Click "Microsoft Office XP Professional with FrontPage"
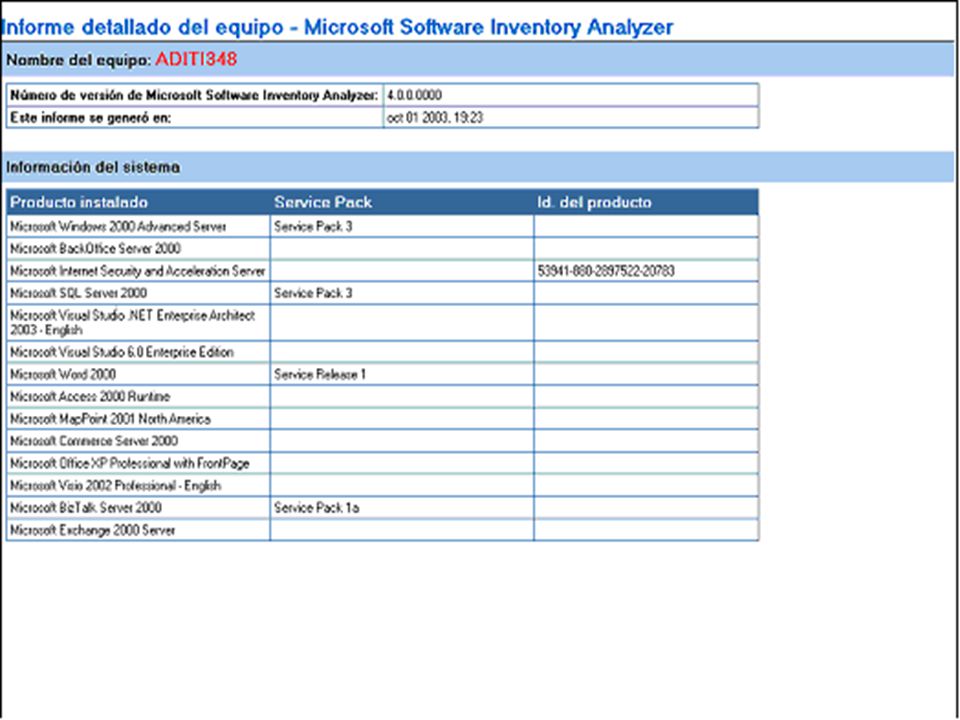The image size is (960, 720). pyautogui.click(x=130, y=463)
